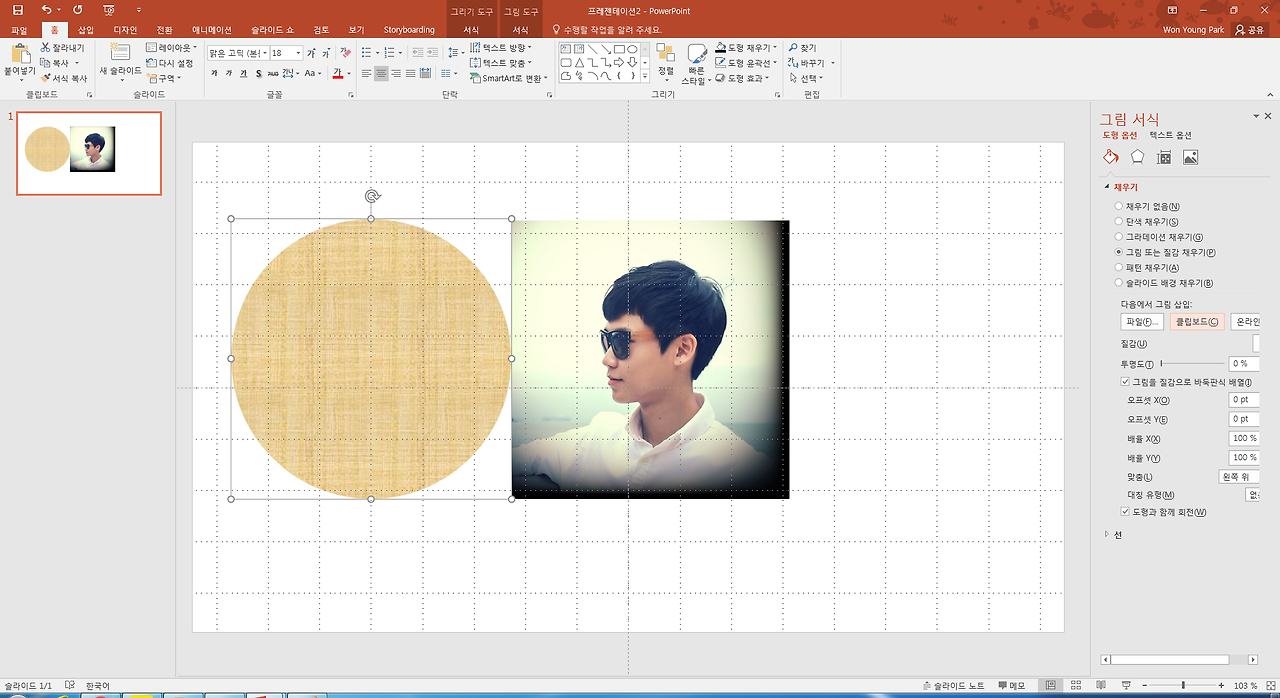This screenshot has height=698, width=1280.
Task: Click 메모 (Comments) in status bar
Action: (x=1011, y=686)
